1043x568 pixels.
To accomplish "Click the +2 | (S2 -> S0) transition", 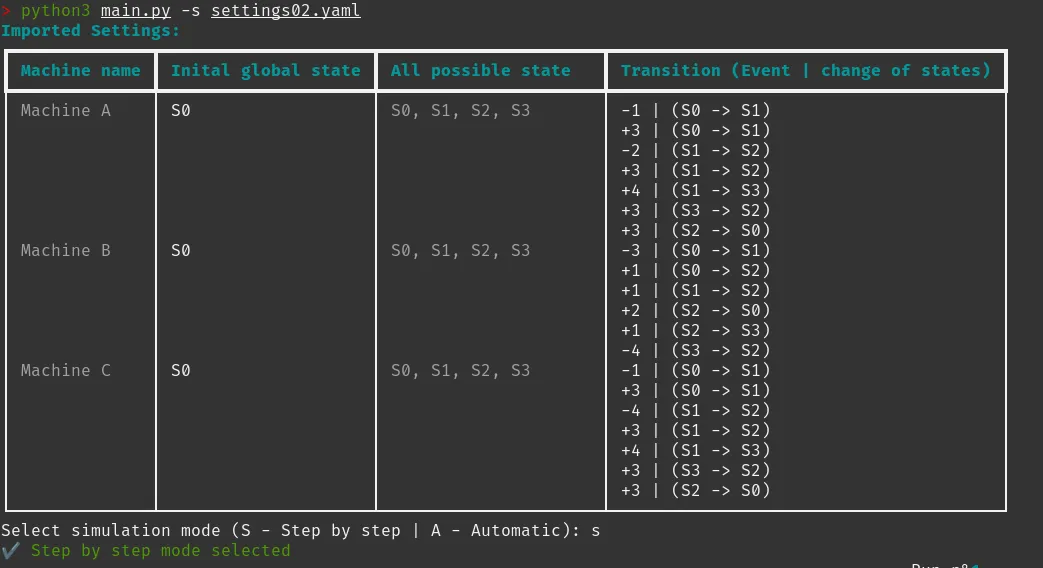I will [x=695, y=311].
